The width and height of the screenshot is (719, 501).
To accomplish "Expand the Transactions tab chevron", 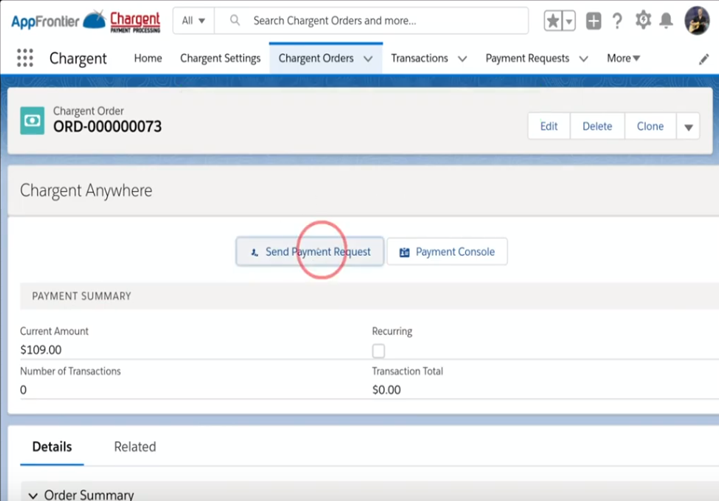I will [462, 59].
